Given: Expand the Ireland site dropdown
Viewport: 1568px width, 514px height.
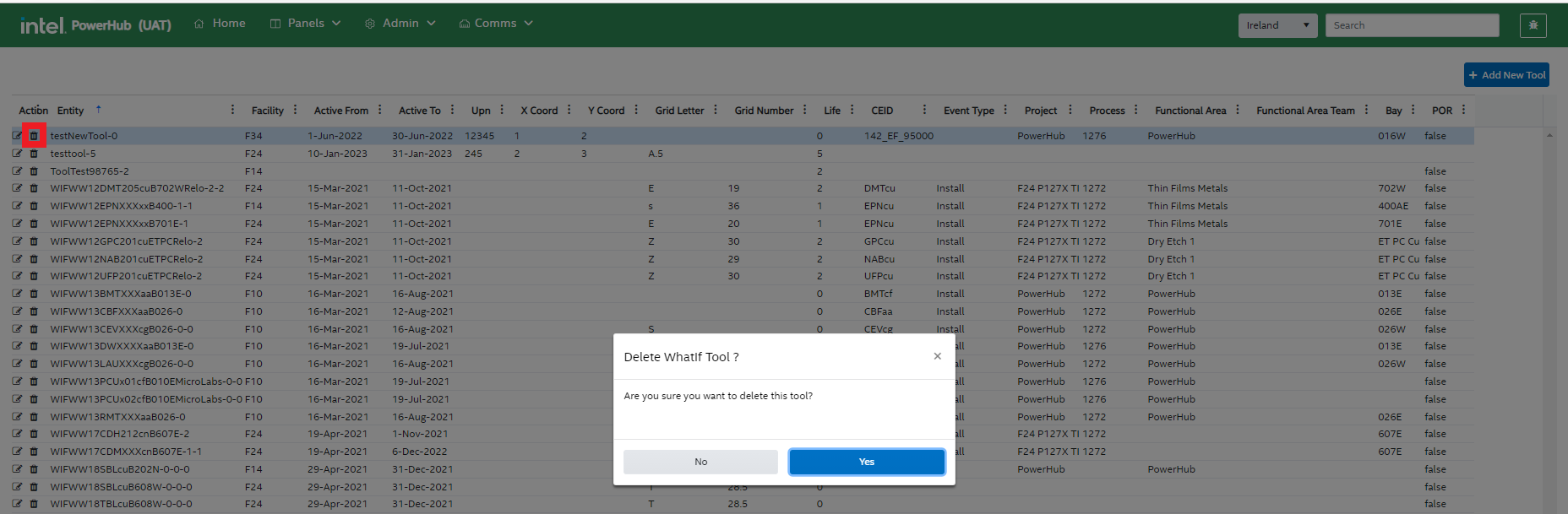Looking at the screenshot, I should [1277, 25].
